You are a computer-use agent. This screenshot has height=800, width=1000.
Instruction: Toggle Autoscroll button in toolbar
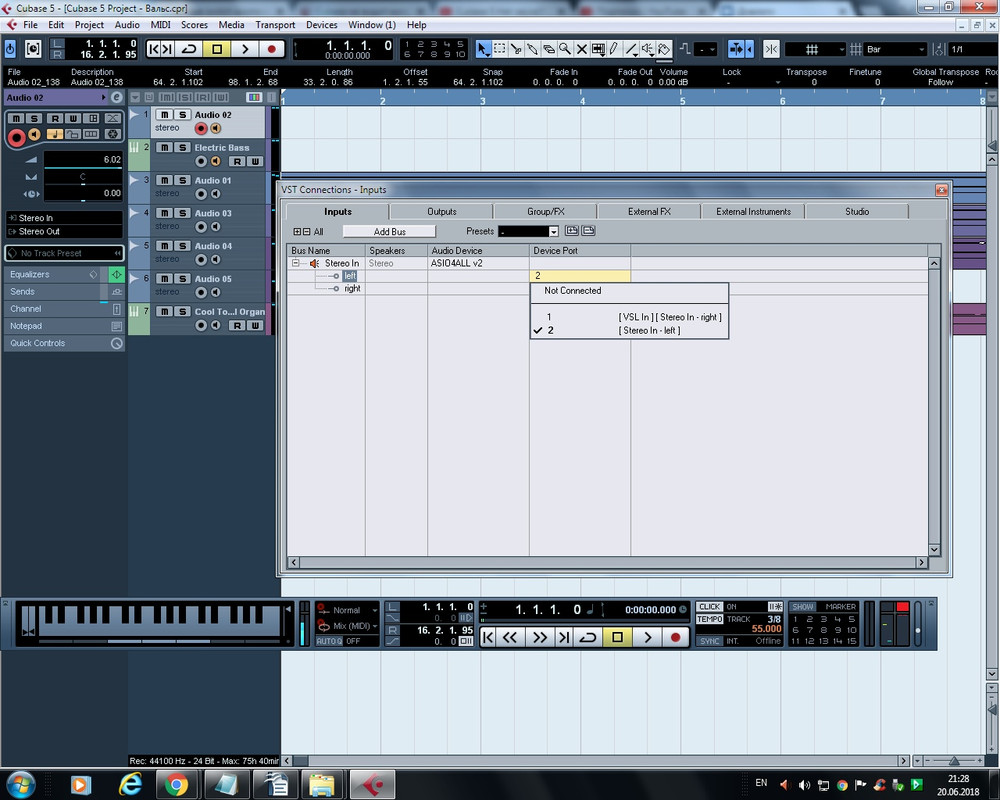[x=736, y=49]
